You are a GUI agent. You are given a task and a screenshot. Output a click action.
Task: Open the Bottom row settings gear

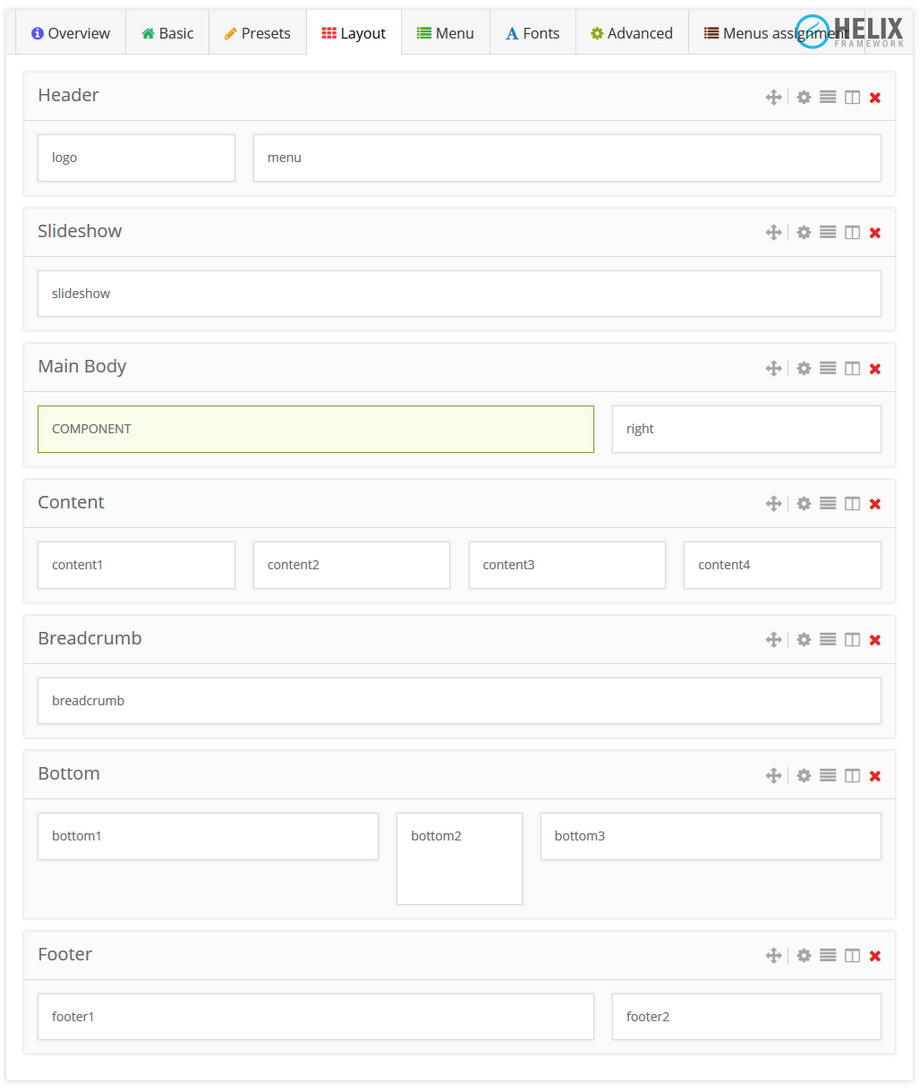(x=803, y=775)
